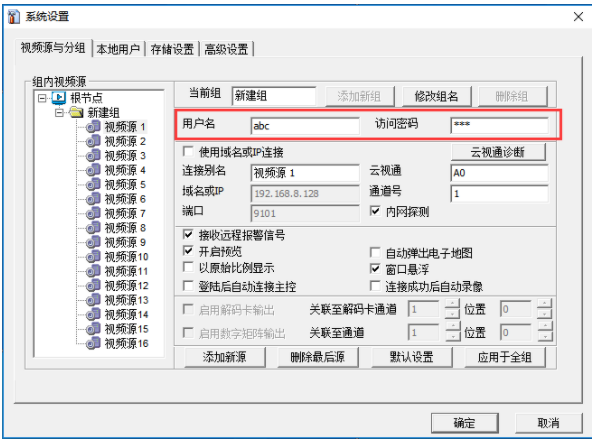Click the 视频源 5 camera icon

coord(93,185)
